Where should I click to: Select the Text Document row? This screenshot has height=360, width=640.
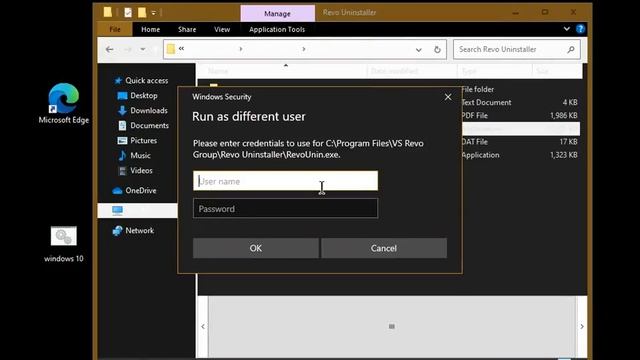point(520,102)
